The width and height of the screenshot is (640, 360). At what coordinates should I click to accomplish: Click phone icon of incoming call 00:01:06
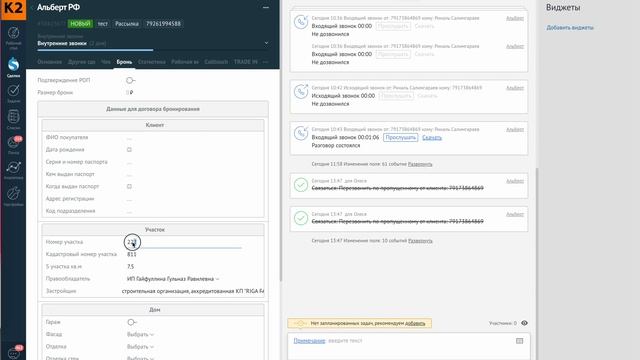coord(301,133)
